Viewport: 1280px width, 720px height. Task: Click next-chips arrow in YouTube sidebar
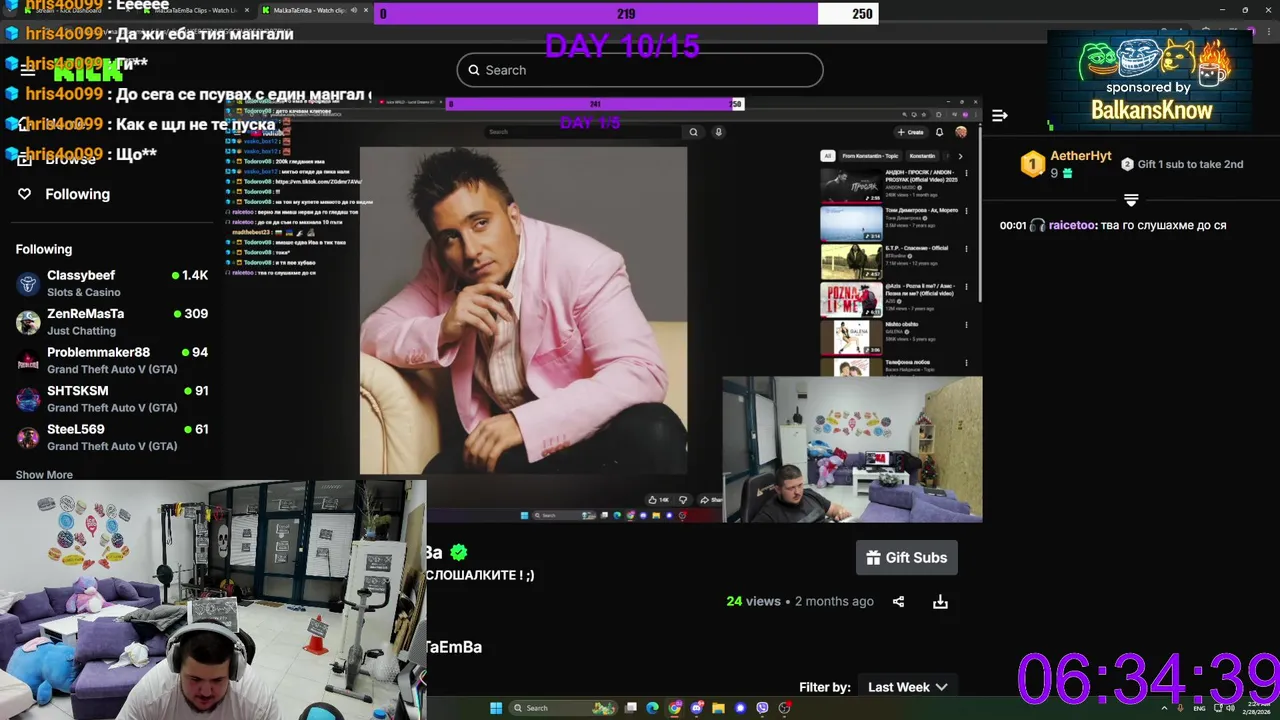[960, 156]
